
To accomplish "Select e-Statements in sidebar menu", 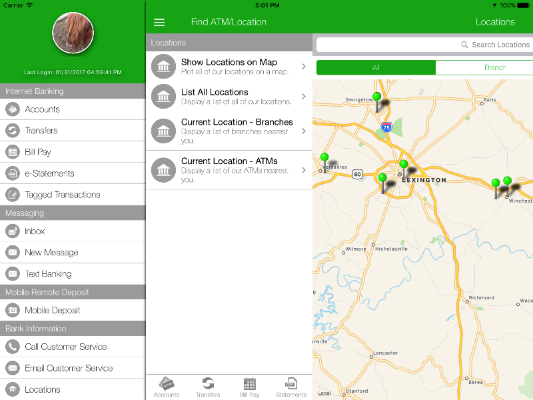I will [73, 173].
